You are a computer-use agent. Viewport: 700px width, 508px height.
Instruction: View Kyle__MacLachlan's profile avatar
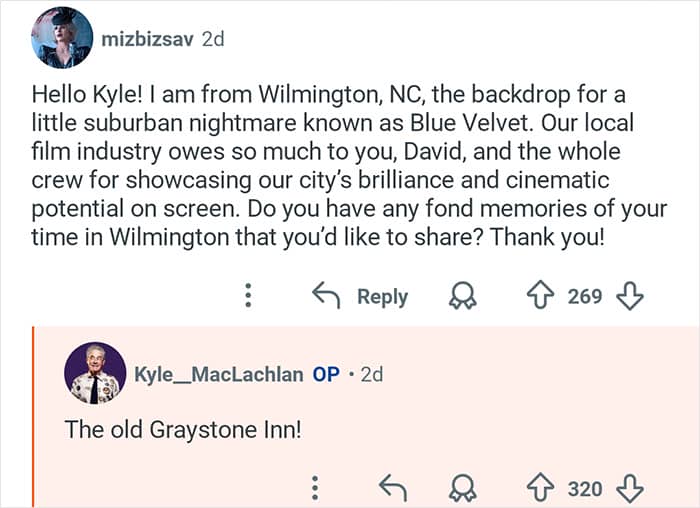click(x=94, y=374)
